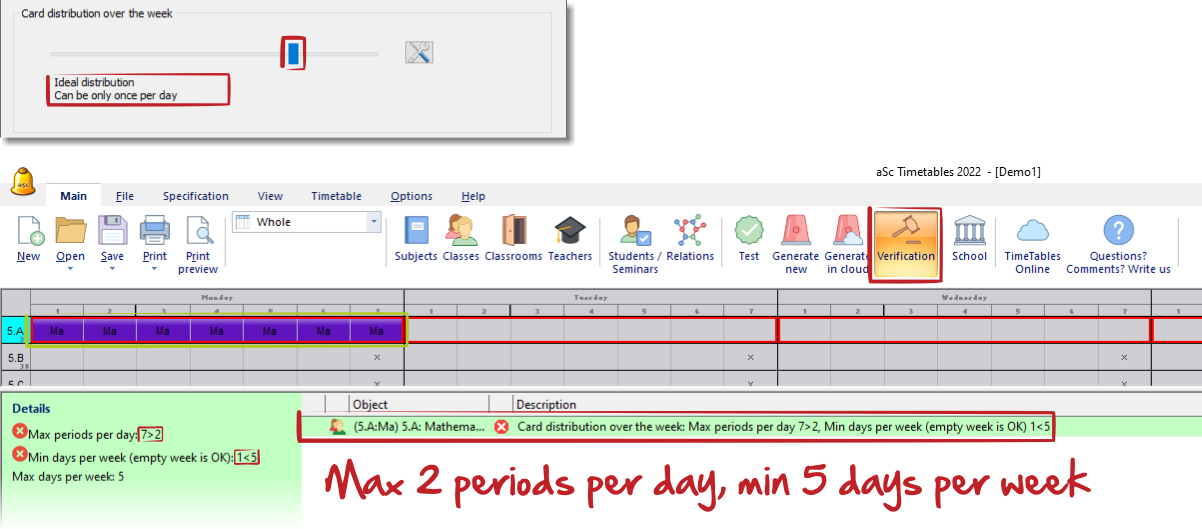The height and width of the screenshot is (529, 1202).
Task: Click the wrench settings icon beside slider
Action: pyautogui.click(x=419, y=53)
